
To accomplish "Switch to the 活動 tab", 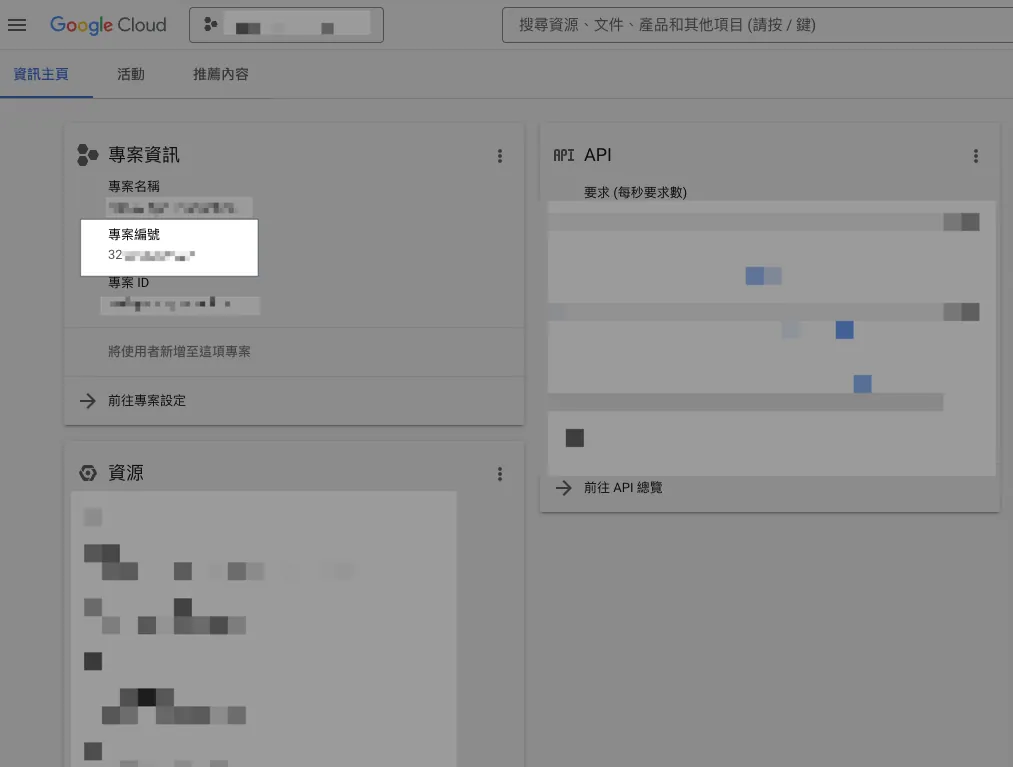I will coord(131,74).
